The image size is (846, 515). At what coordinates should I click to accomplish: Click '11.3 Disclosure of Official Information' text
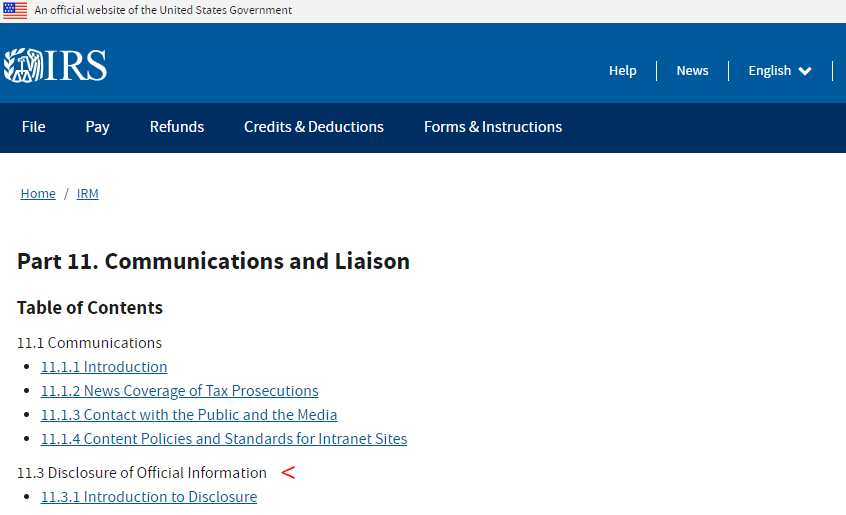[x=141, y=473]
